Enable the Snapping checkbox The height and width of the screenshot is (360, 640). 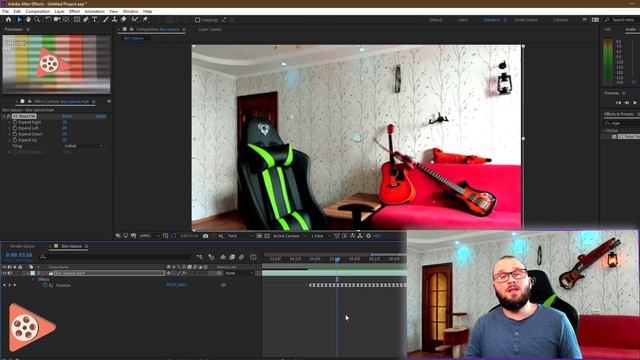tap(198, 20)
